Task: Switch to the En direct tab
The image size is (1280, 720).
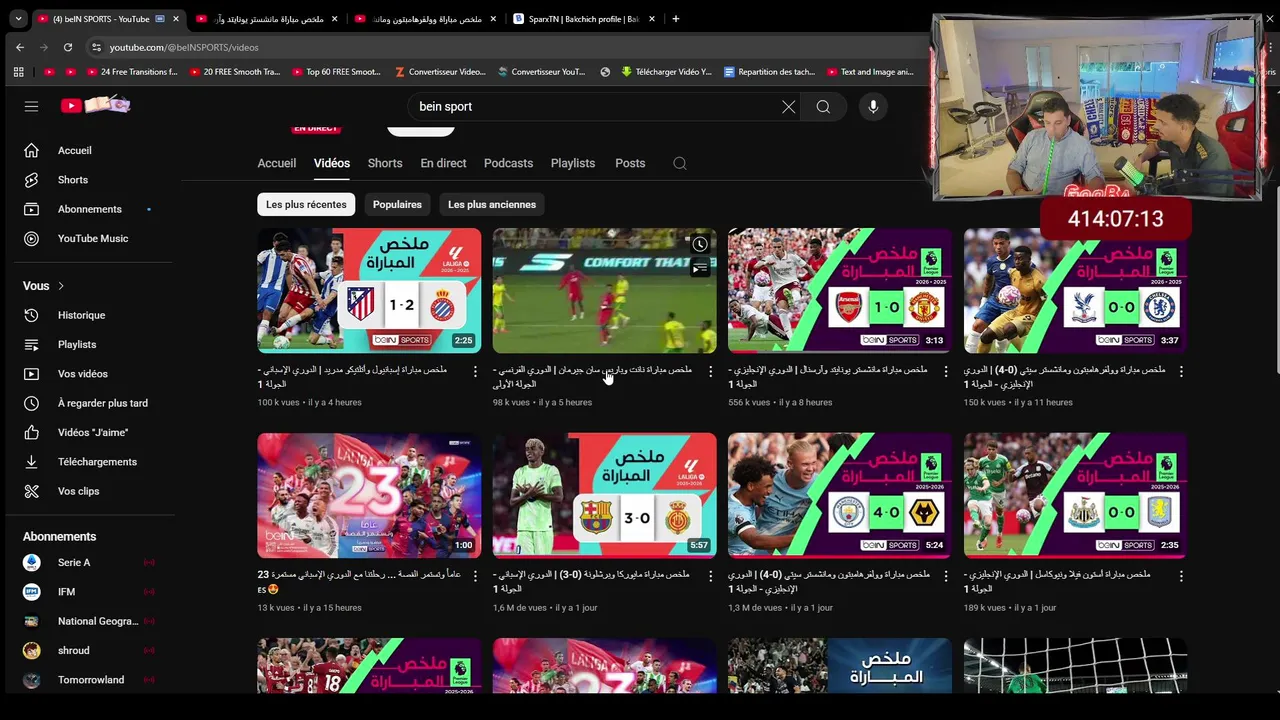Action: 443,163
